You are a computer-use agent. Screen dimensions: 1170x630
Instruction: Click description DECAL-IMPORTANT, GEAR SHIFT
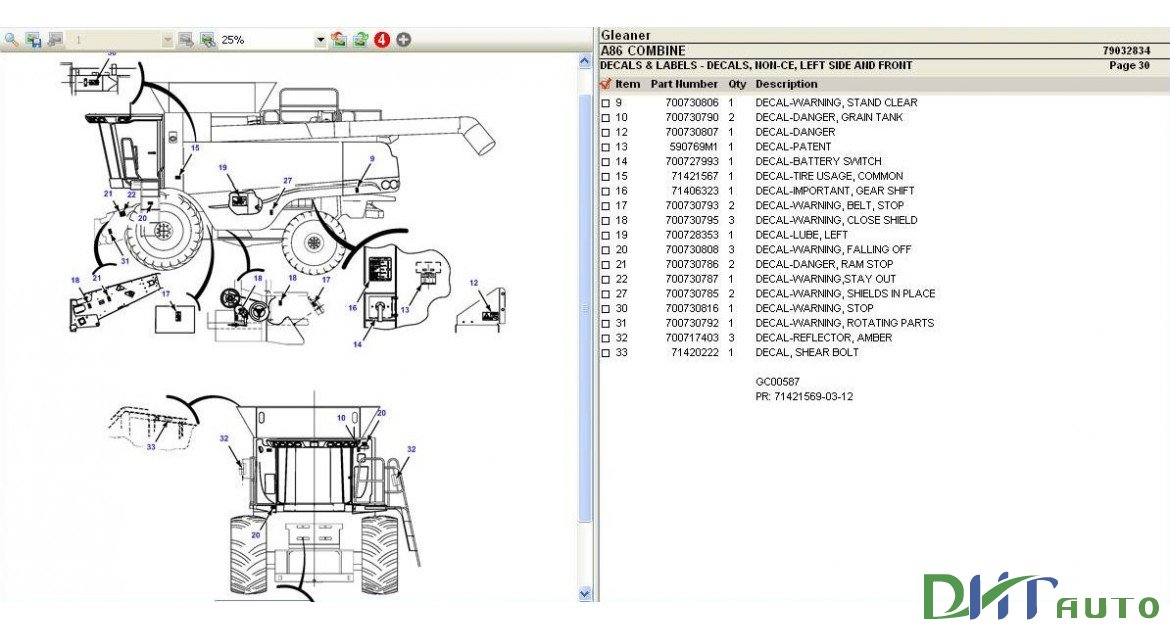point(834,190)
